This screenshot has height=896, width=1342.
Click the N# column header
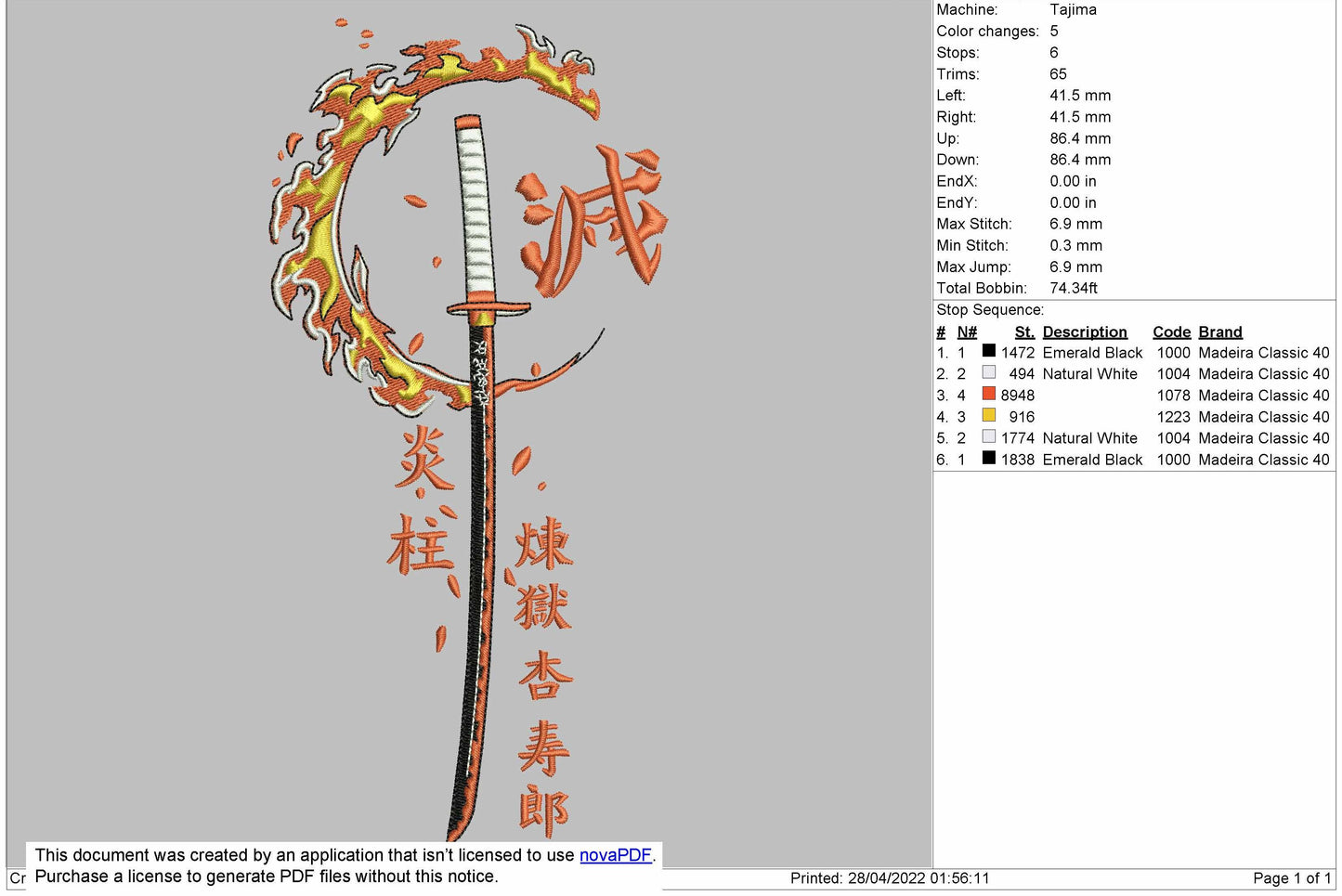click(x=967, y=331)
